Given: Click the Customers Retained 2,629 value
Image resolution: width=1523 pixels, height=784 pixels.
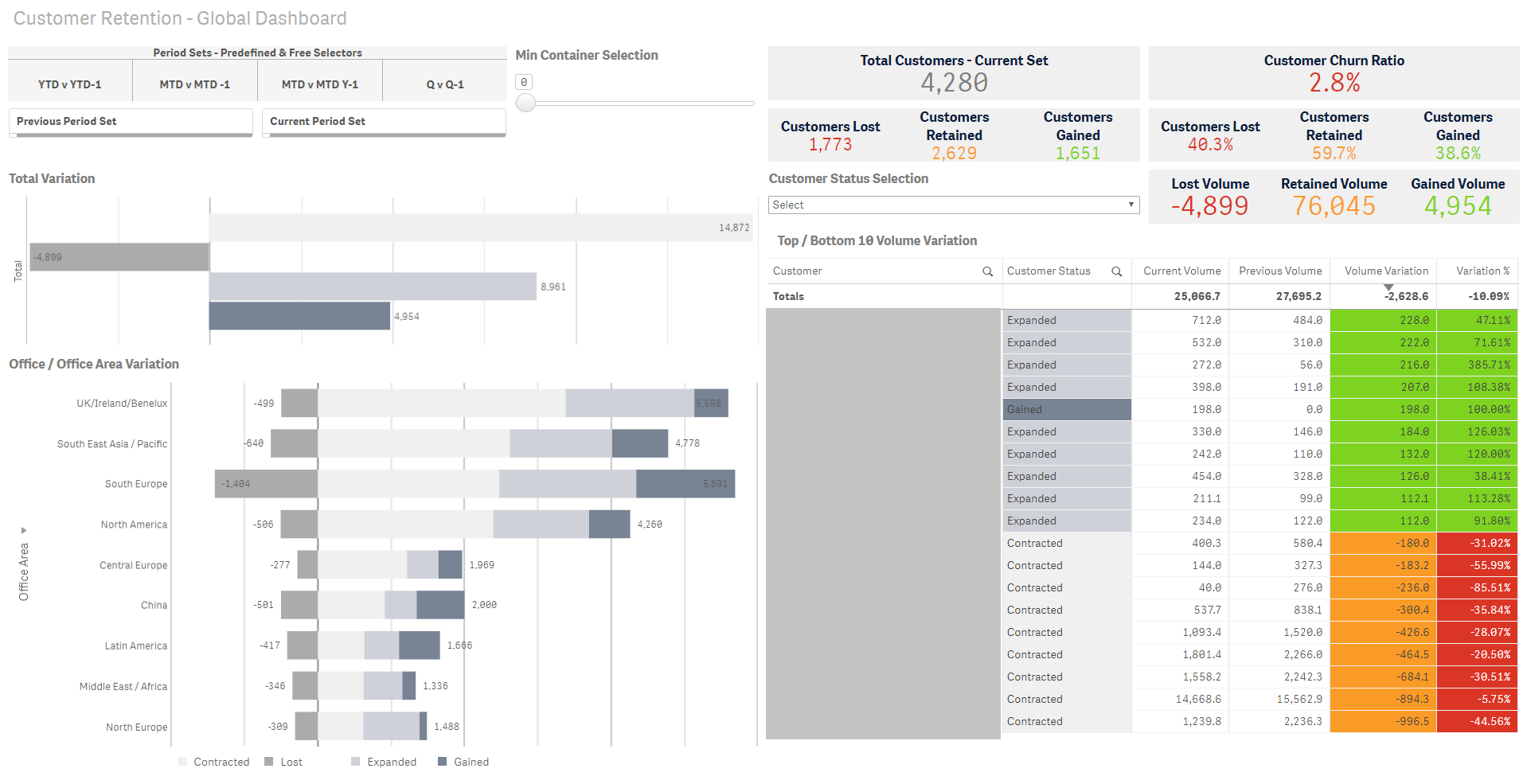Looking at the screenshot, I should click(x=954, y=154).
